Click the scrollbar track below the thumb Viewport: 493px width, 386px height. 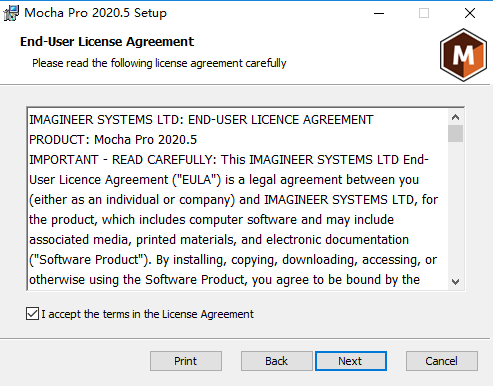(455, 208)
